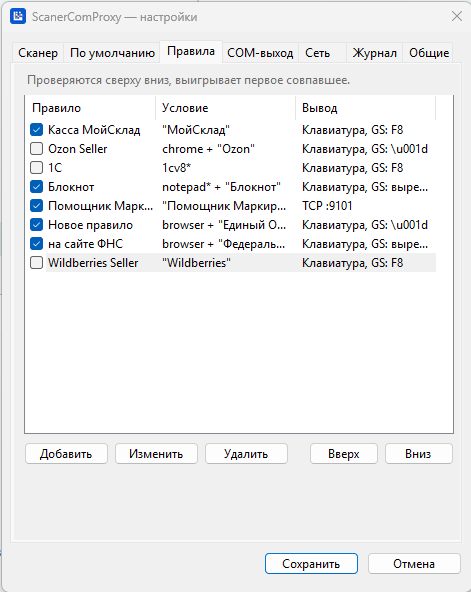Go to the COM-выход tab
The image size is (471, 592).
point(260,53)
